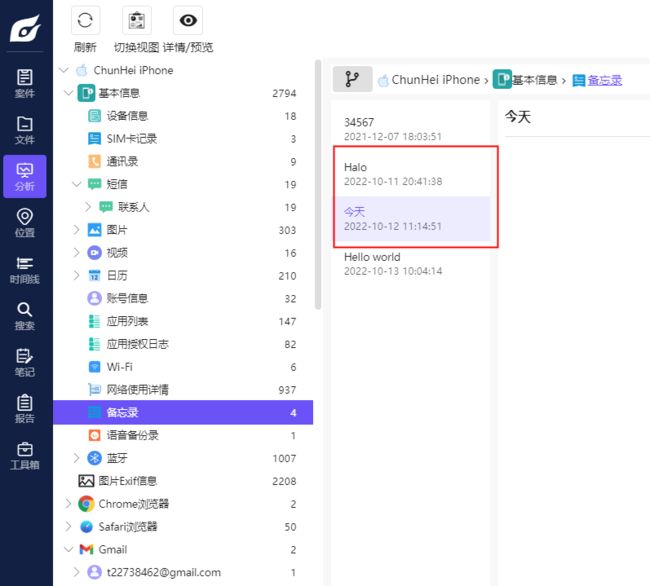Click the Refresh (刷新) toolbar icon
This screenshot has width=650, height=586.
(x=85, y=20)
